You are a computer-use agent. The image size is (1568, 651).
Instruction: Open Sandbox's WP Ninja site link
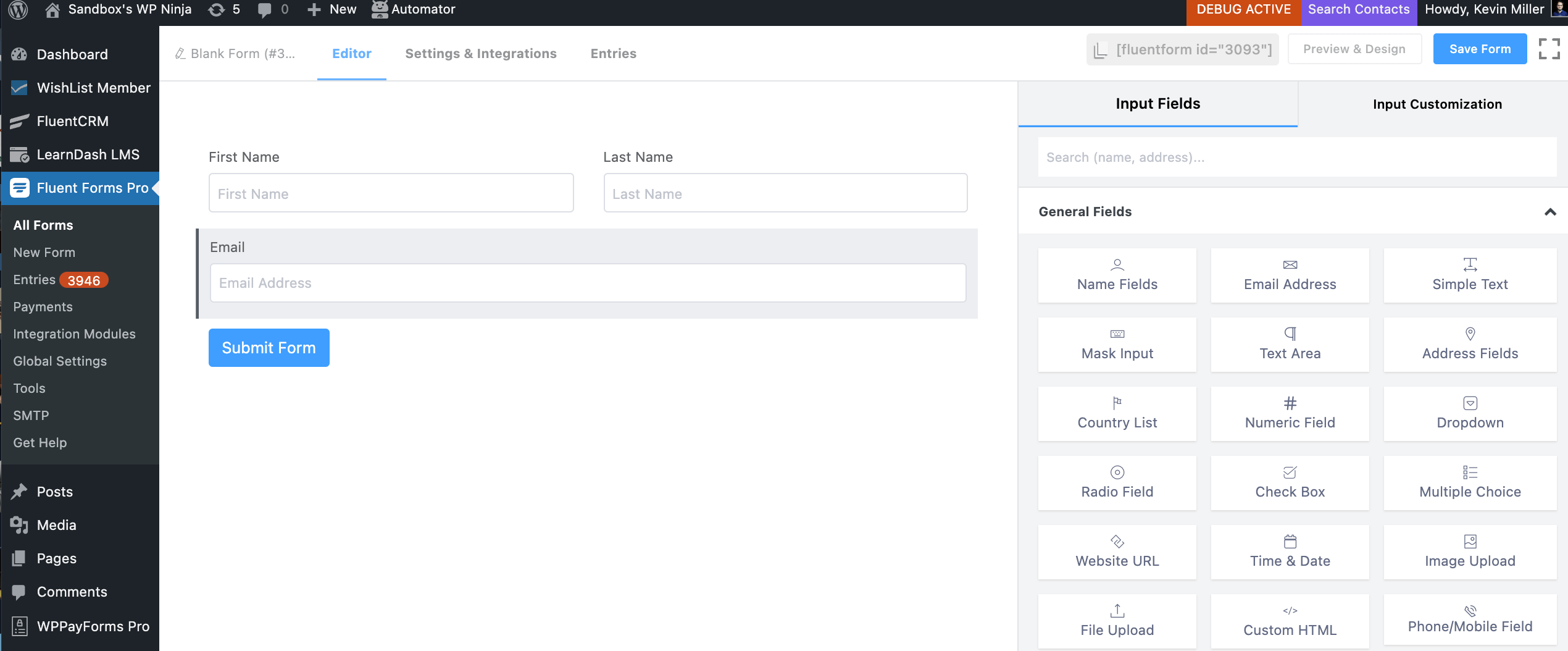[x=119, y=9]
